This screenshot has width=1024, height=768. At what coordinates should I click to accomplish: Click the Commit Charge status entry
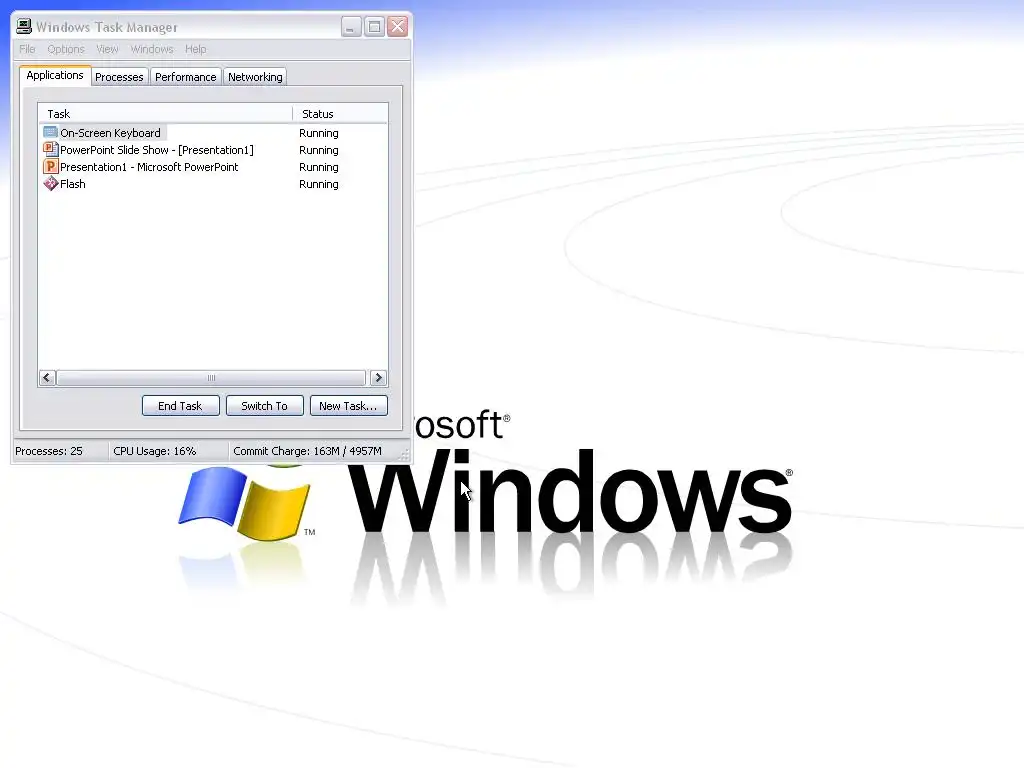tap(307, 451)
